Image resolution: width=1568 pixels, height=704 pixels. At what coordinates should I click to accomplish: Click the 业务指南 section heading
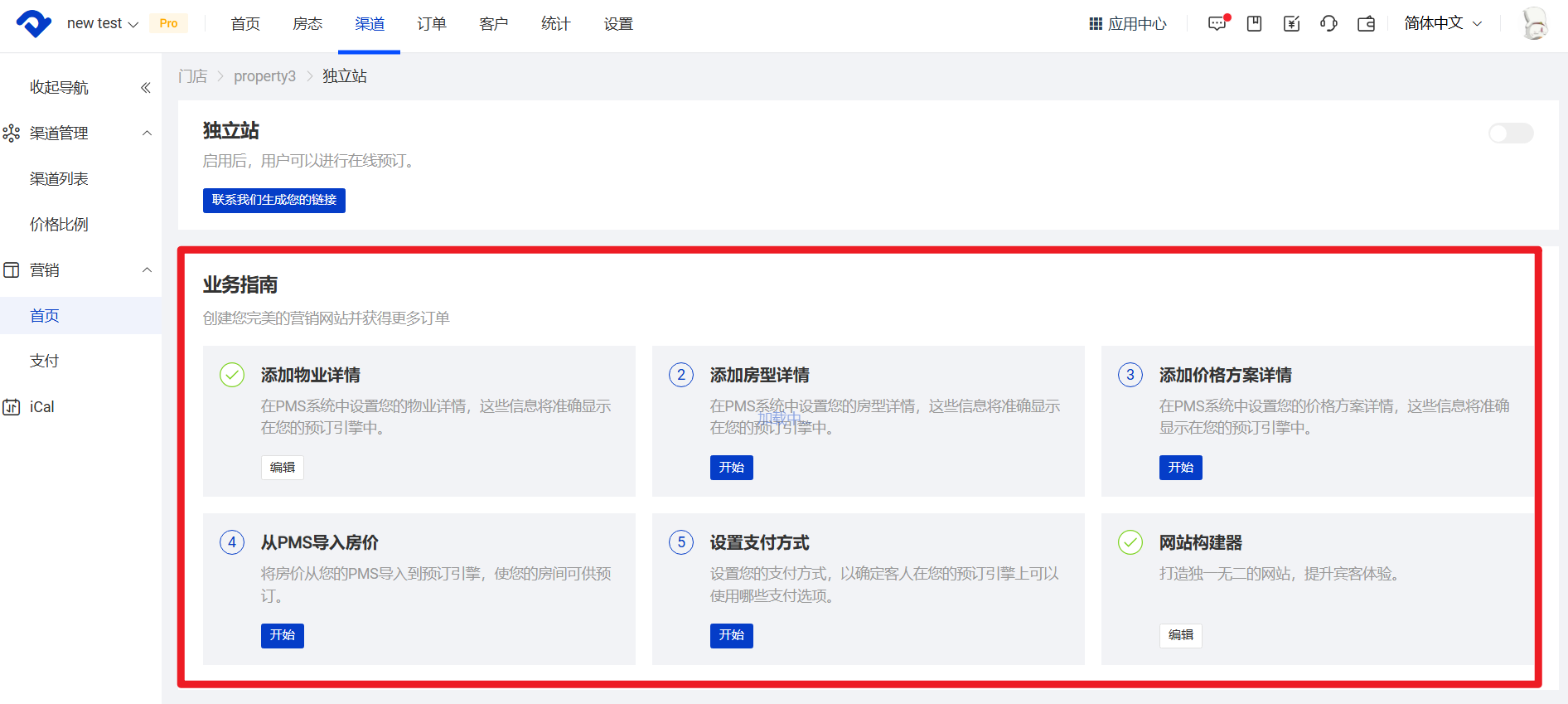pos(240,285)
